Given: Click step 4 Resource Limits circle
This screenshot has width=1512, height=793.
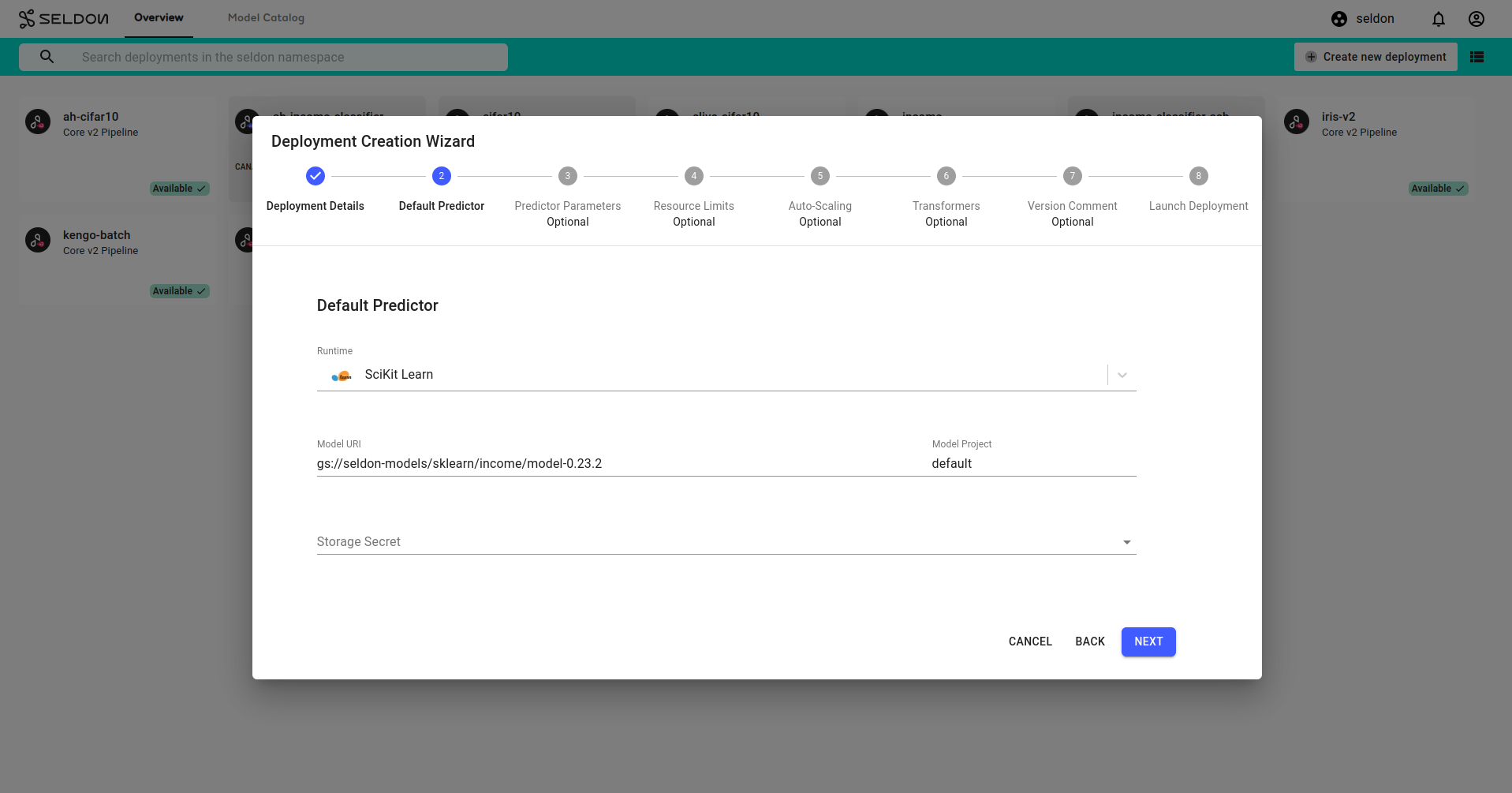Looking at the screenshot, I should (x=694, y=176).
